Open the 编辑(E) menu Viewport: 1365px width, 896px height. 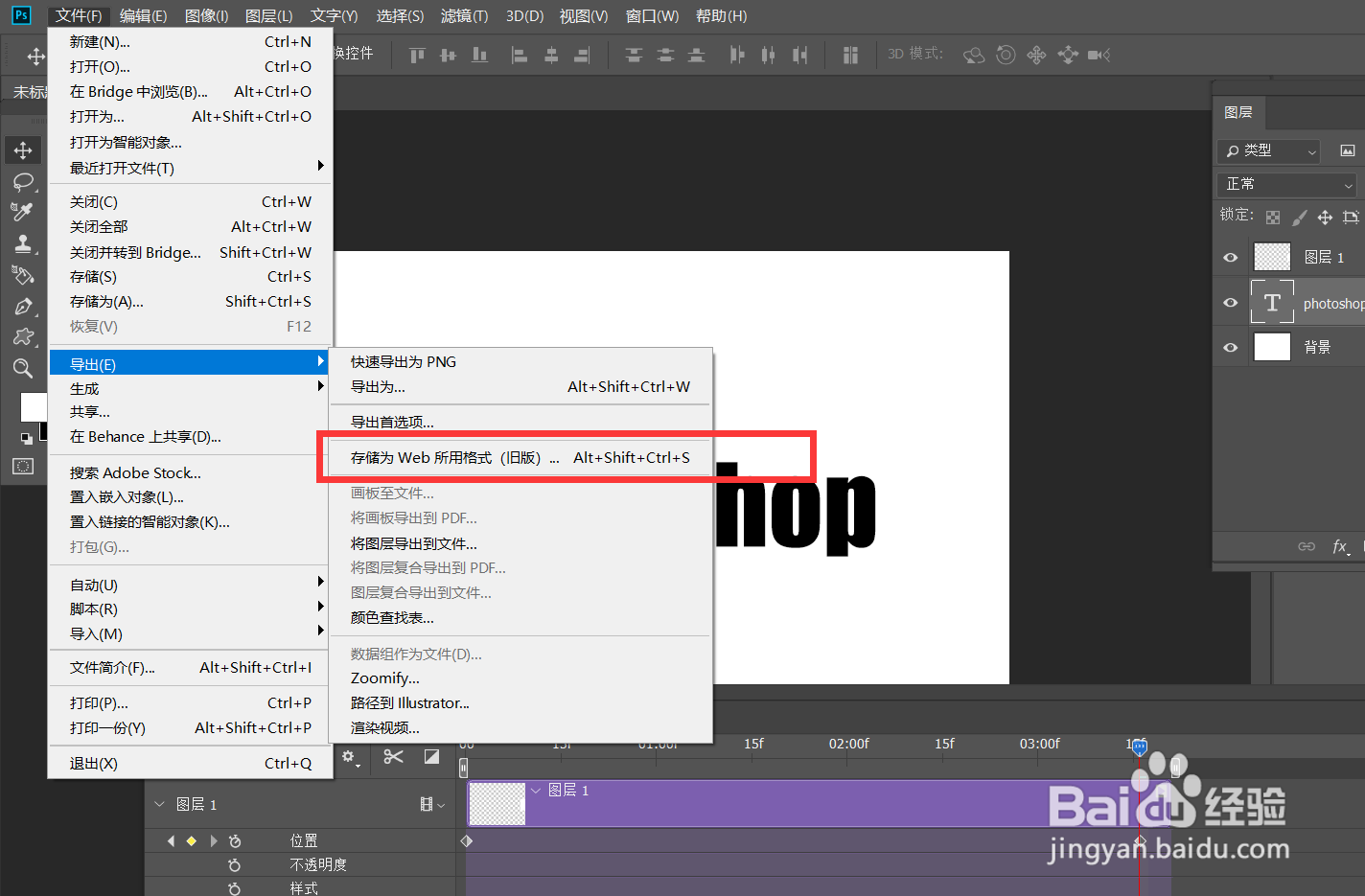(143, 16)
